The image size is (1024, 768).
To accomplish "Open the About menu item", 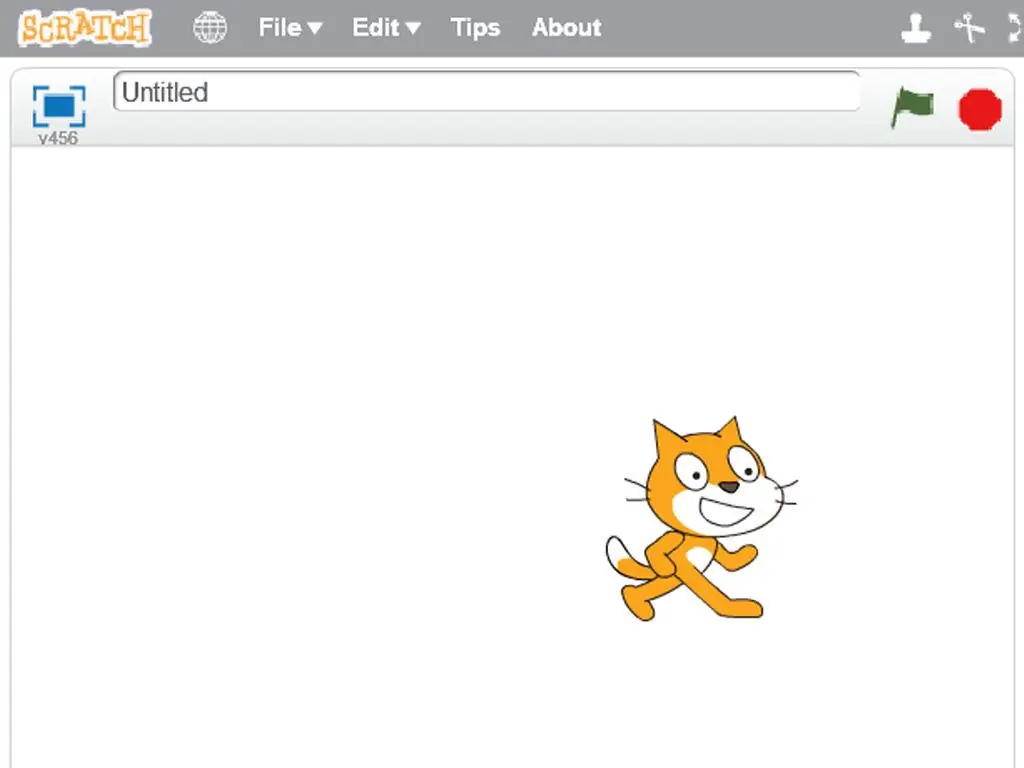I will pos(566,27).
